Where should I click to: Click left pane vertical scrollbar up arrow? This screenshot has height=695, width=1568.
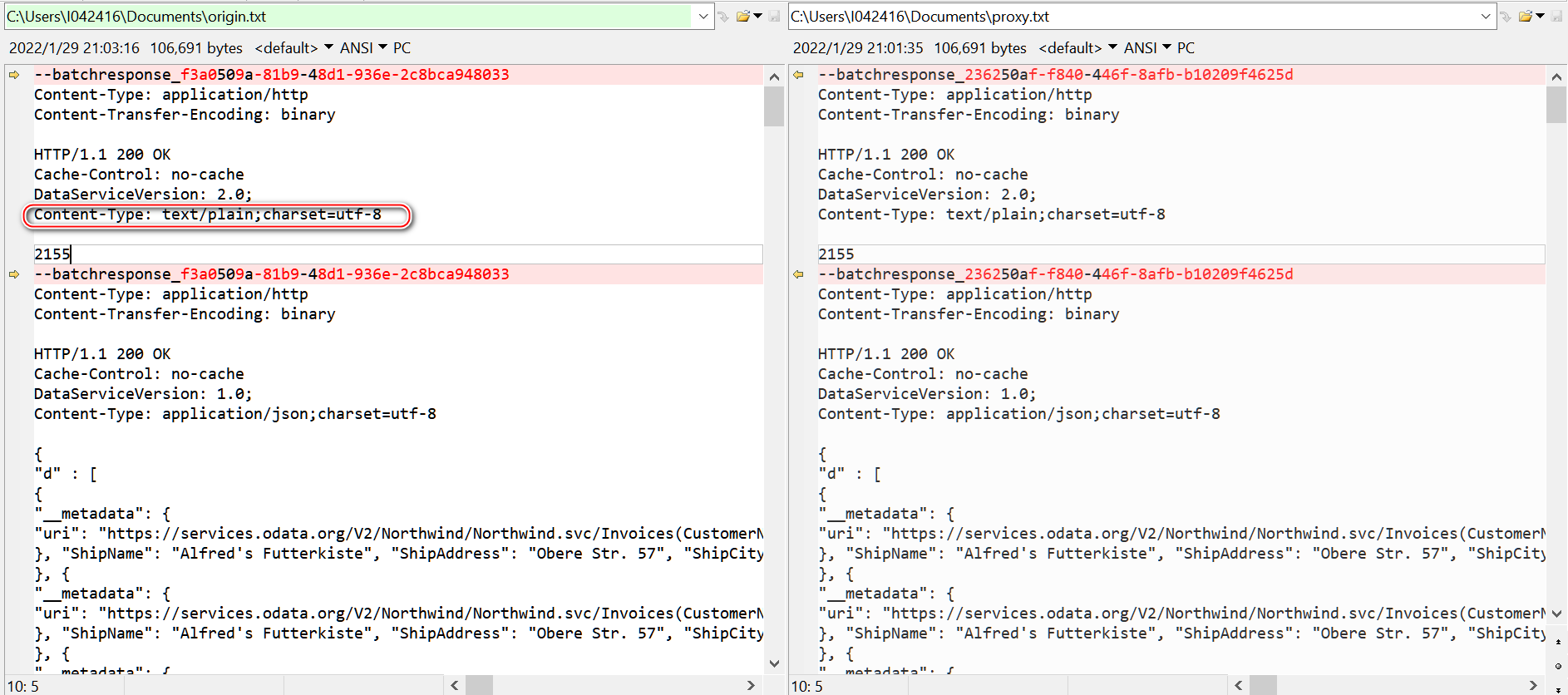[774, 76]
